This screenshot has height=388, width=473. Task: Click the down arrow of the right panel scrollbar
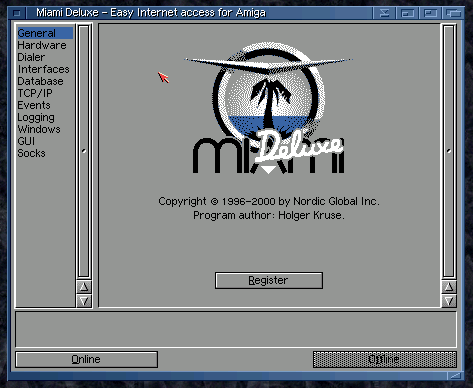449,301
